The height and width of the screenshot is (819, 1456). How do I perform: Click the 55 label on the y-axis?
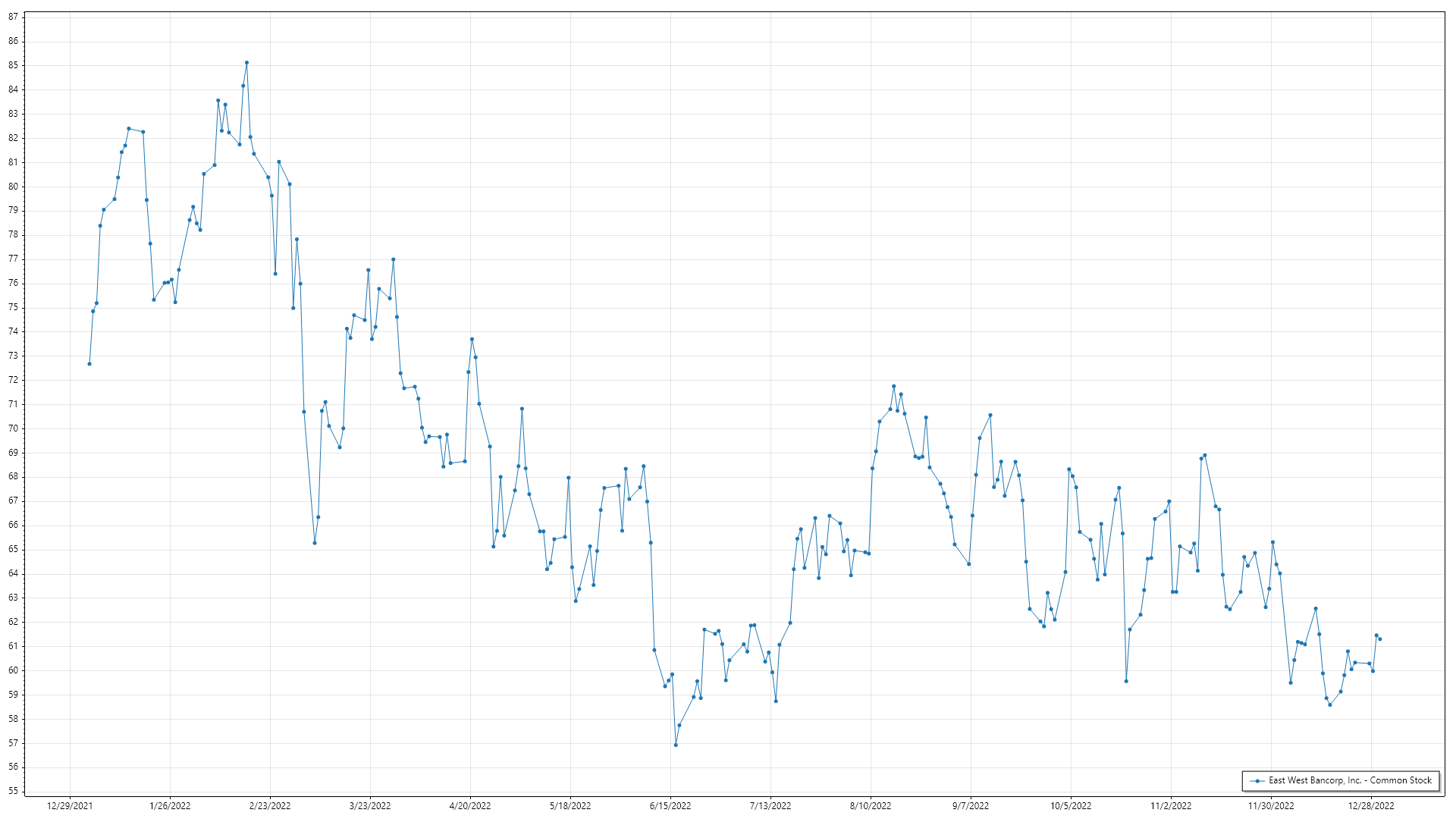[x=14, y=791]
